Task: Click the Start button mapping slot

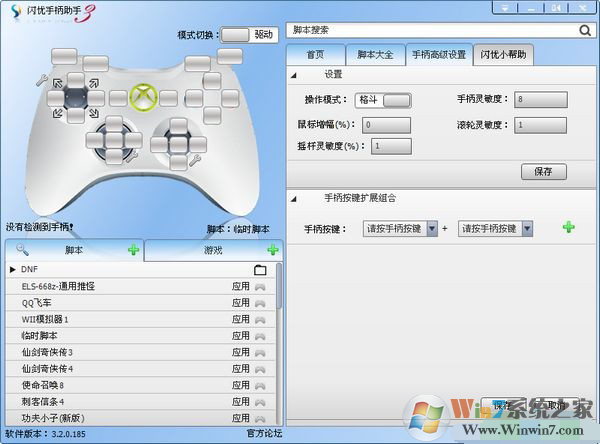Action: point(168,98)
